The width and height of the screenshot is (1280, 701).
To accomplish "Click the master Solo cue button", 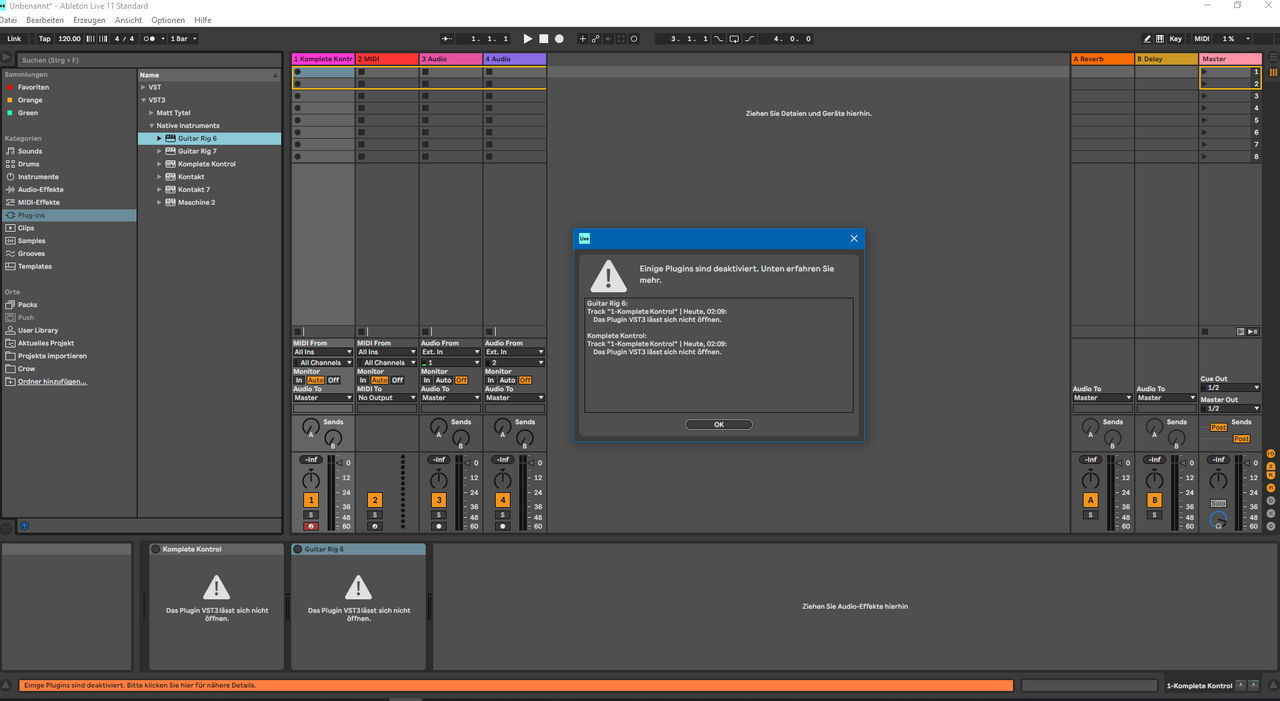I will (x=1218, y=503).
